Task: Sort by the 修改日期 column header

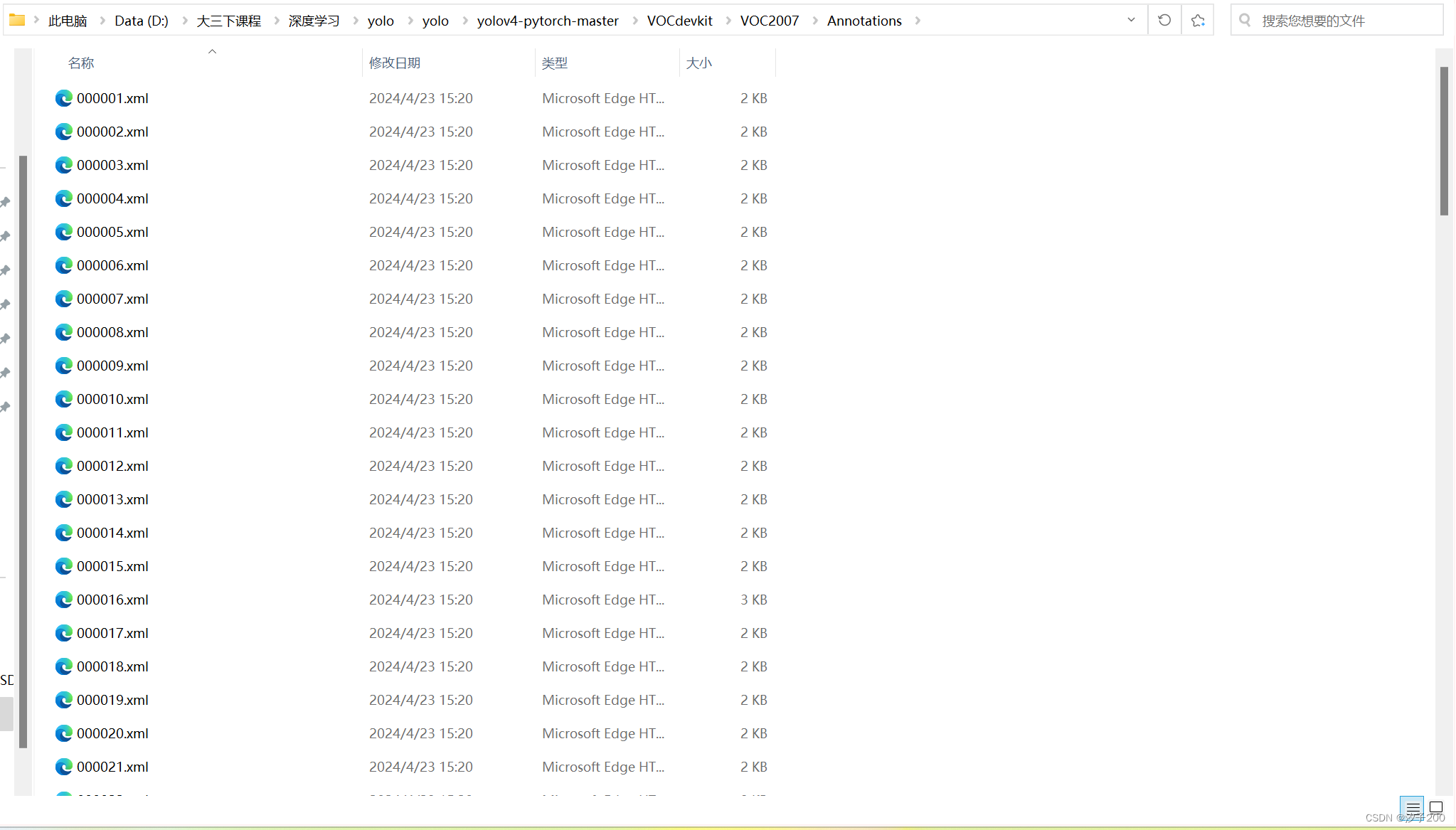Action: click(395, 63)
